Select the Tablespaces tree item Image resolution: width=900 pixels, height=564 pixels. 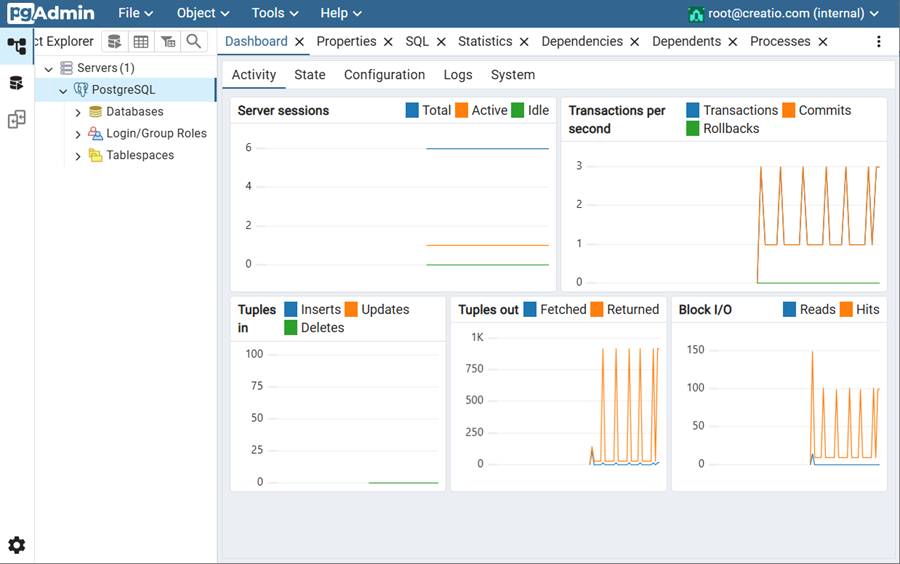tap(140, 155)
